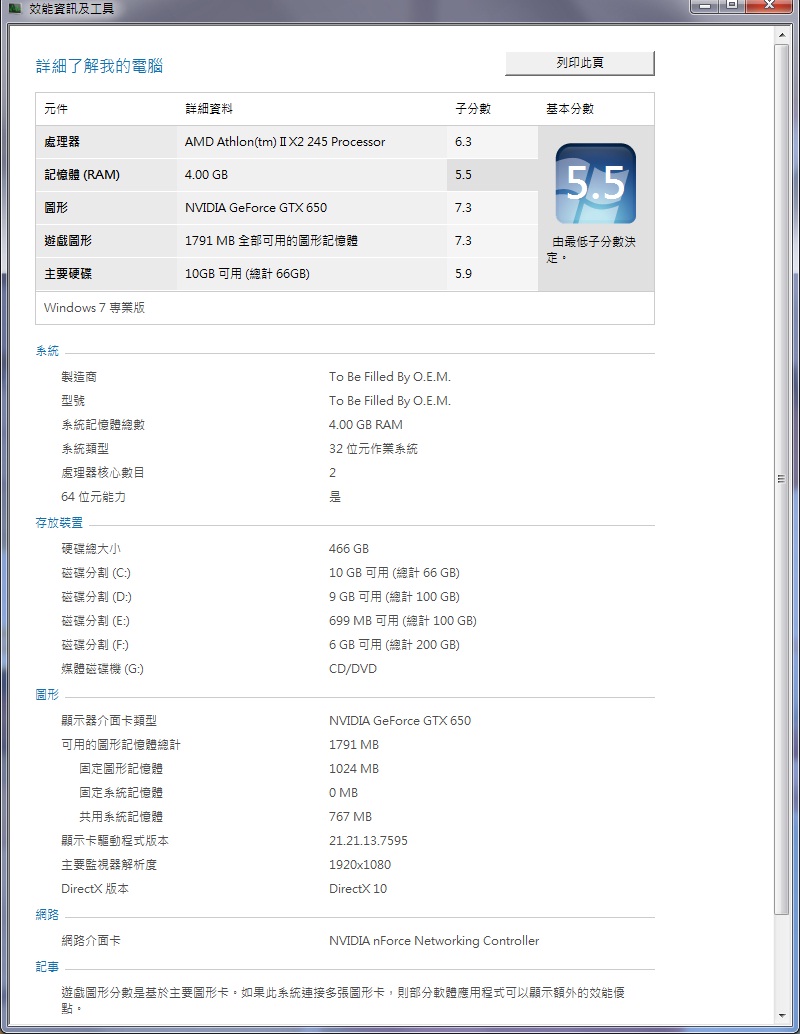Click scrollbar up arrow
The height and width of the screenshot is (1034, 800).
pyautogui.click(x=782, y=34)
